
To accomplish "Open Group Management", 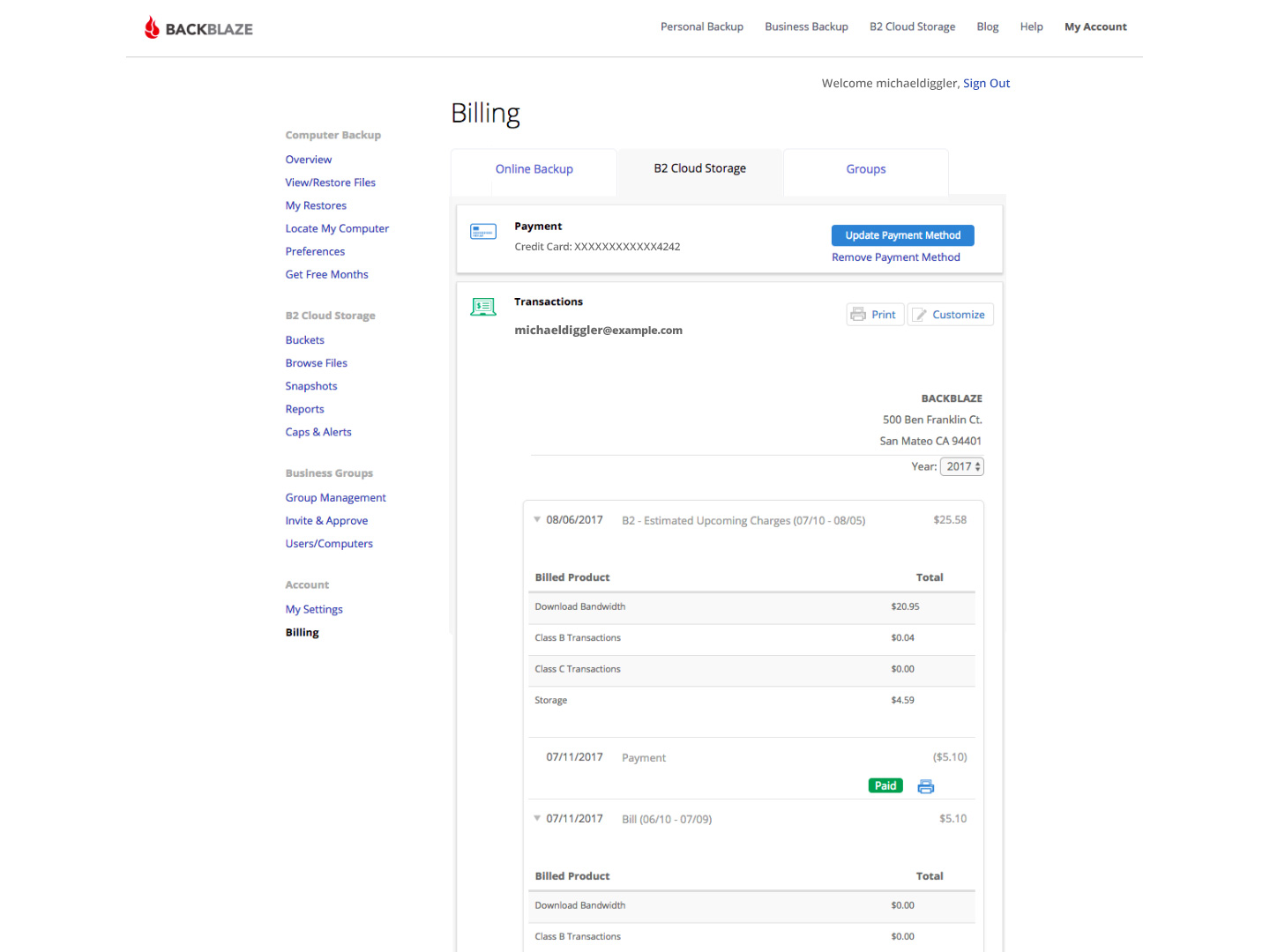I will tap(335, 498).
